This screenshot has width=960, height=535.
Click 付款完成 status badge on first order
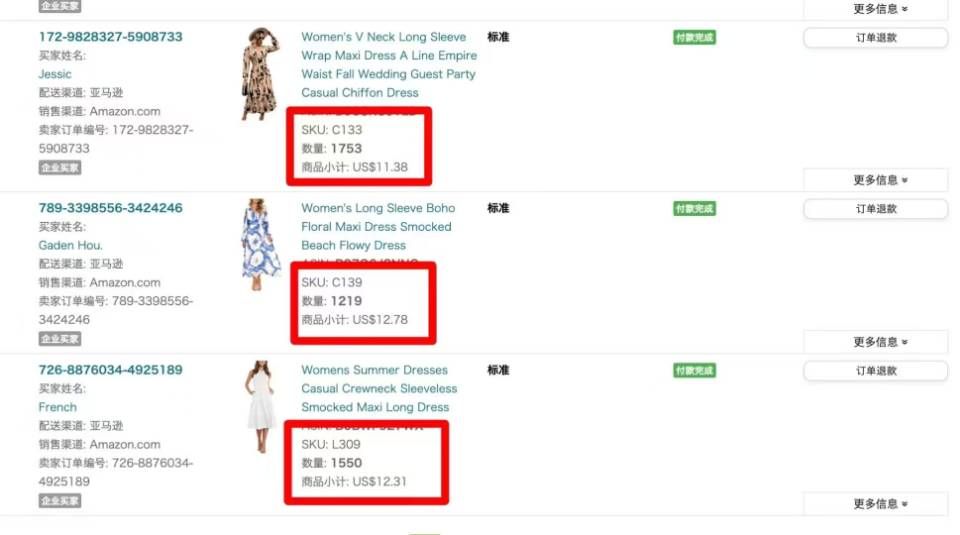[694, 37]
